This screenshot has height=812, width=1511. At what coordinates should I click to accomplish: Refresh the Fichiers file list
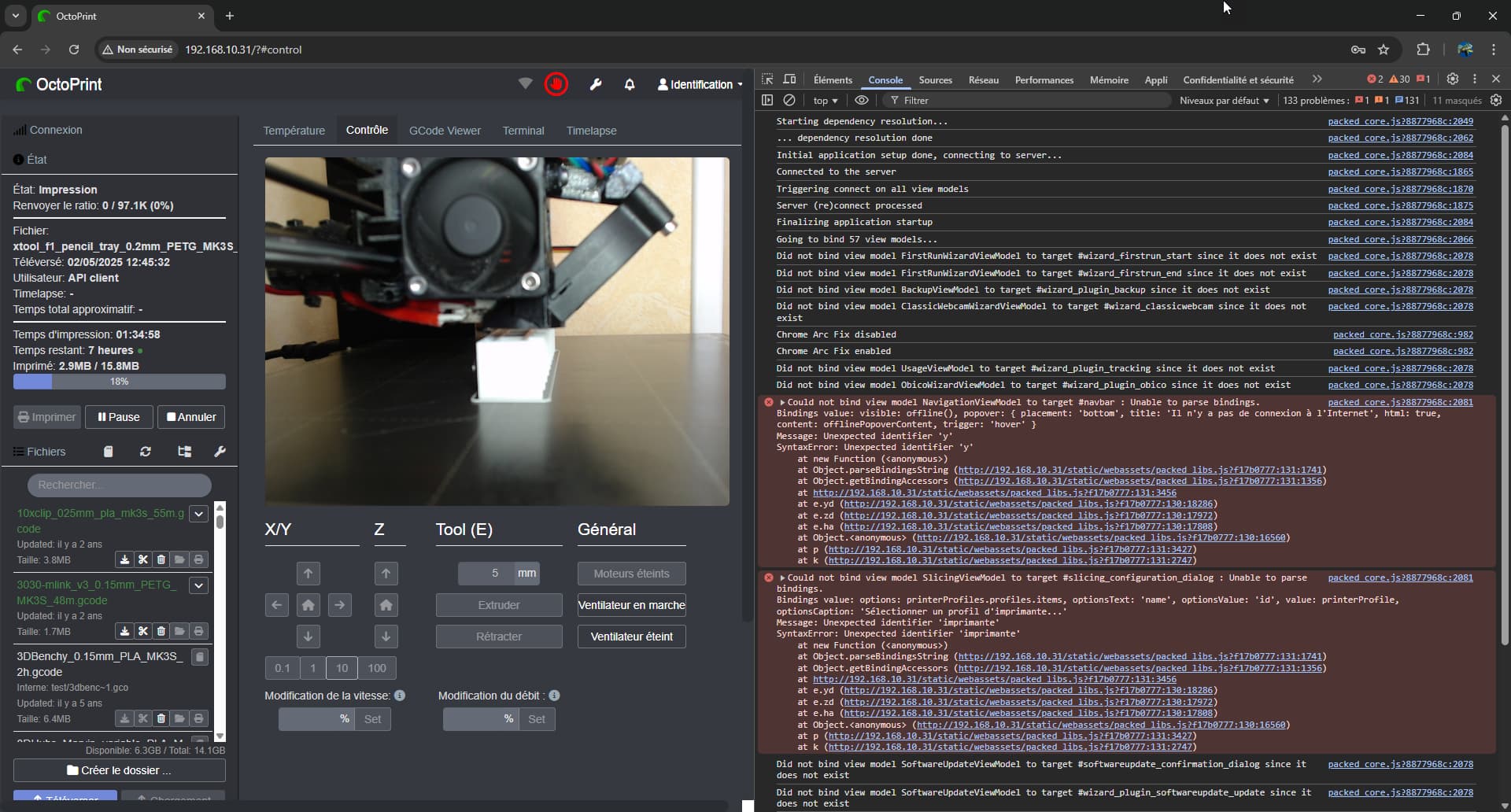(146, 452)
